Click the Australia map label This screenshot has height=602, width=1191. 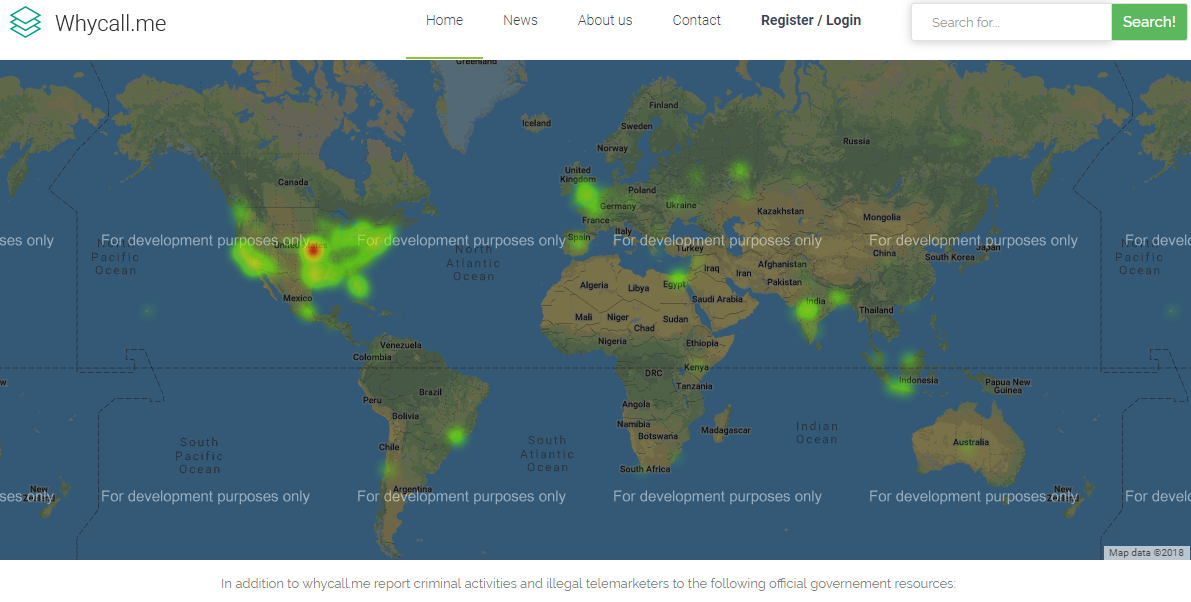(971, 442)
